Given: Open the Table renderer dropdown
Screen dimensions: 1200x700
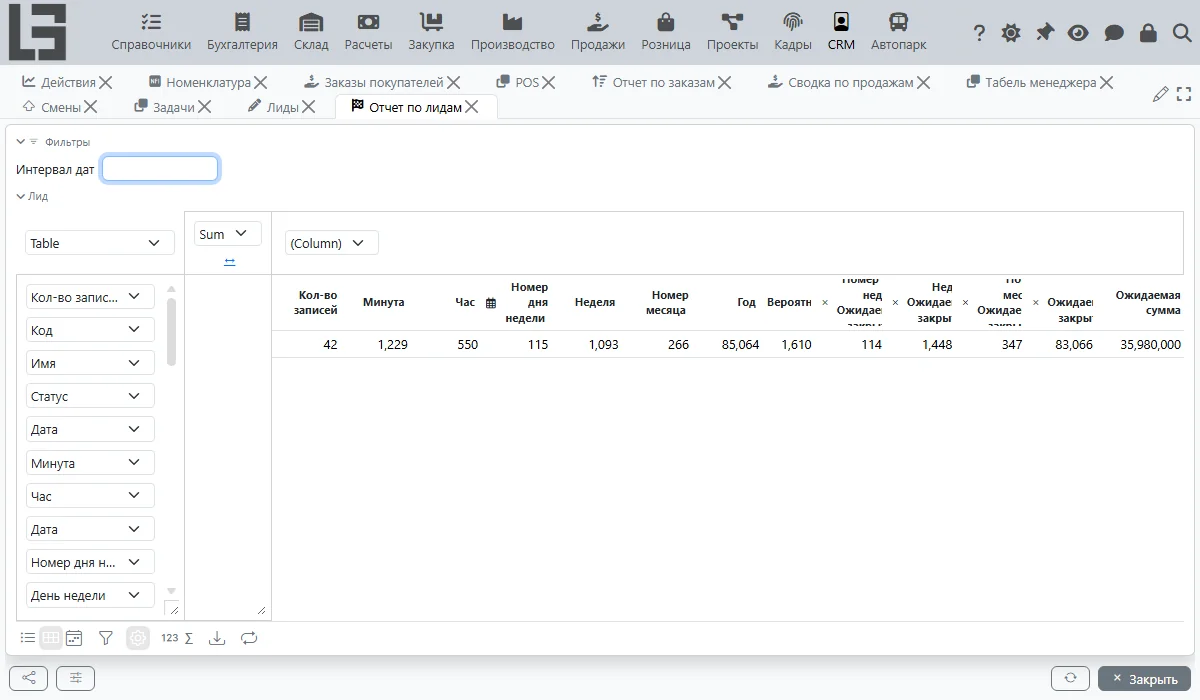Looking at the screenshot, I should point(99,243).
